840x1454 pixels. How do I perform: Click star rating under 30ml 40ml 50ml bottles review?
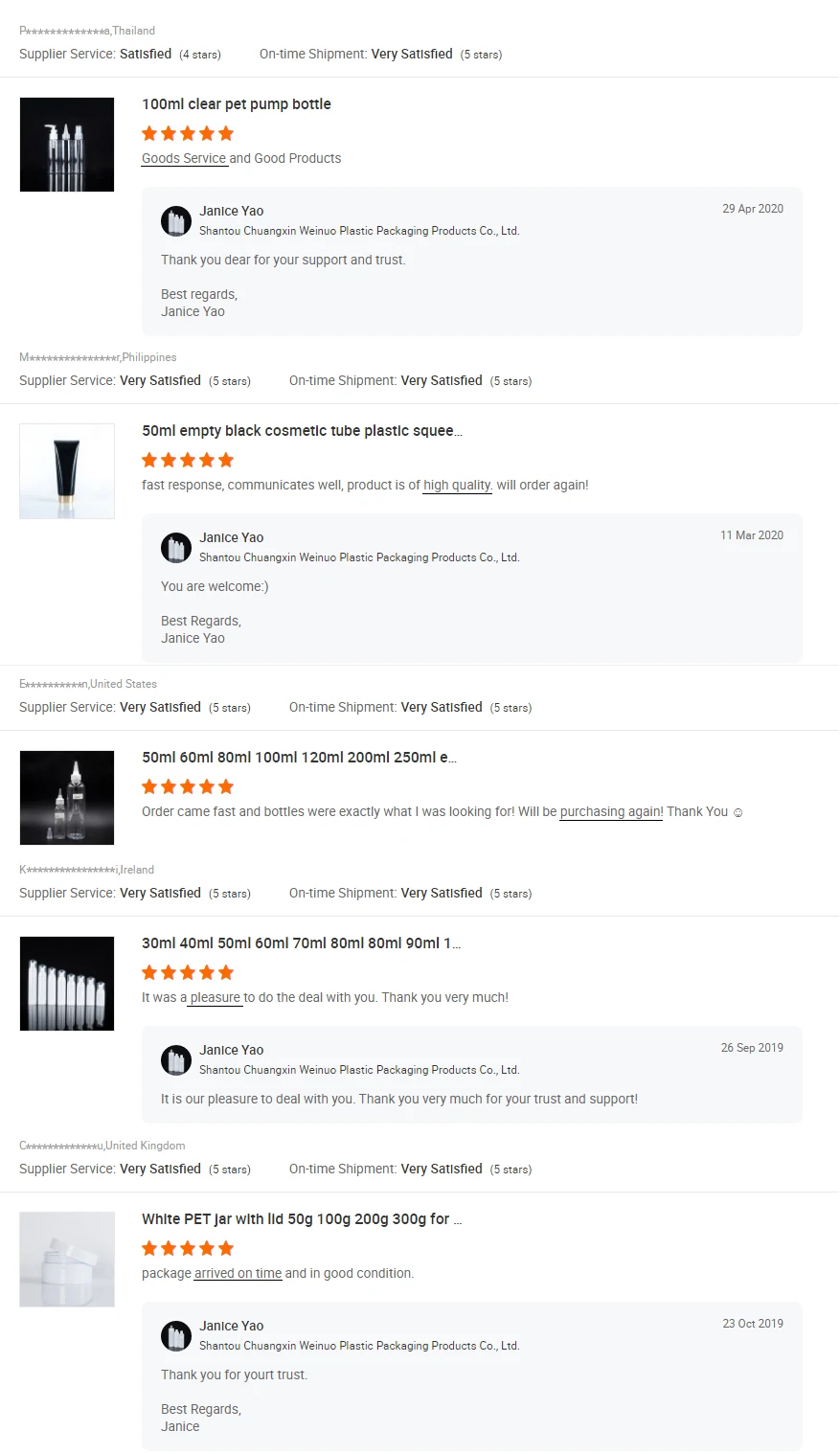[x=188, y=973]
